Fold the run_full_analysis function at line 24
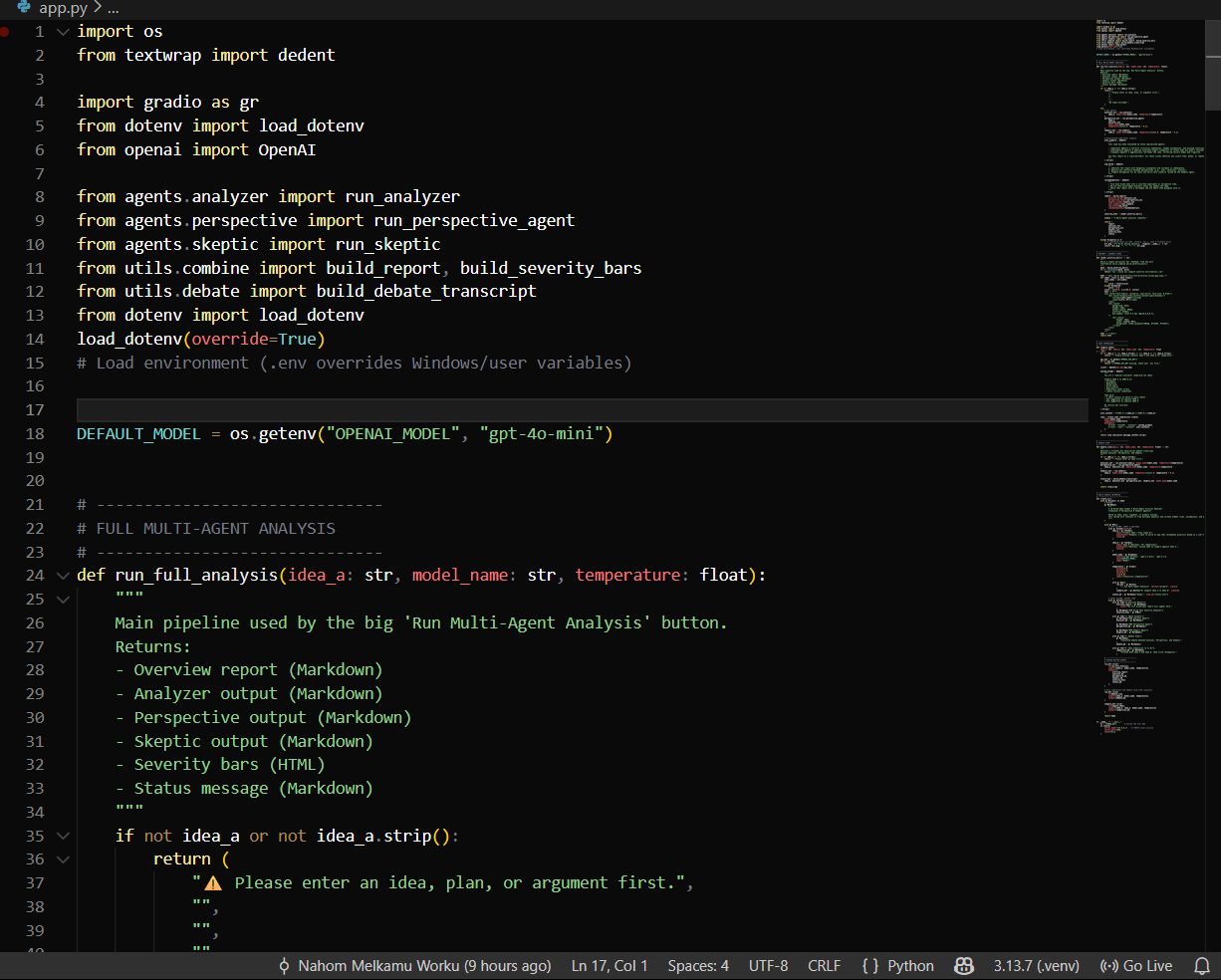Viewport: 1221px width, 980px height. pyautogui.click(x=64, y=576)
